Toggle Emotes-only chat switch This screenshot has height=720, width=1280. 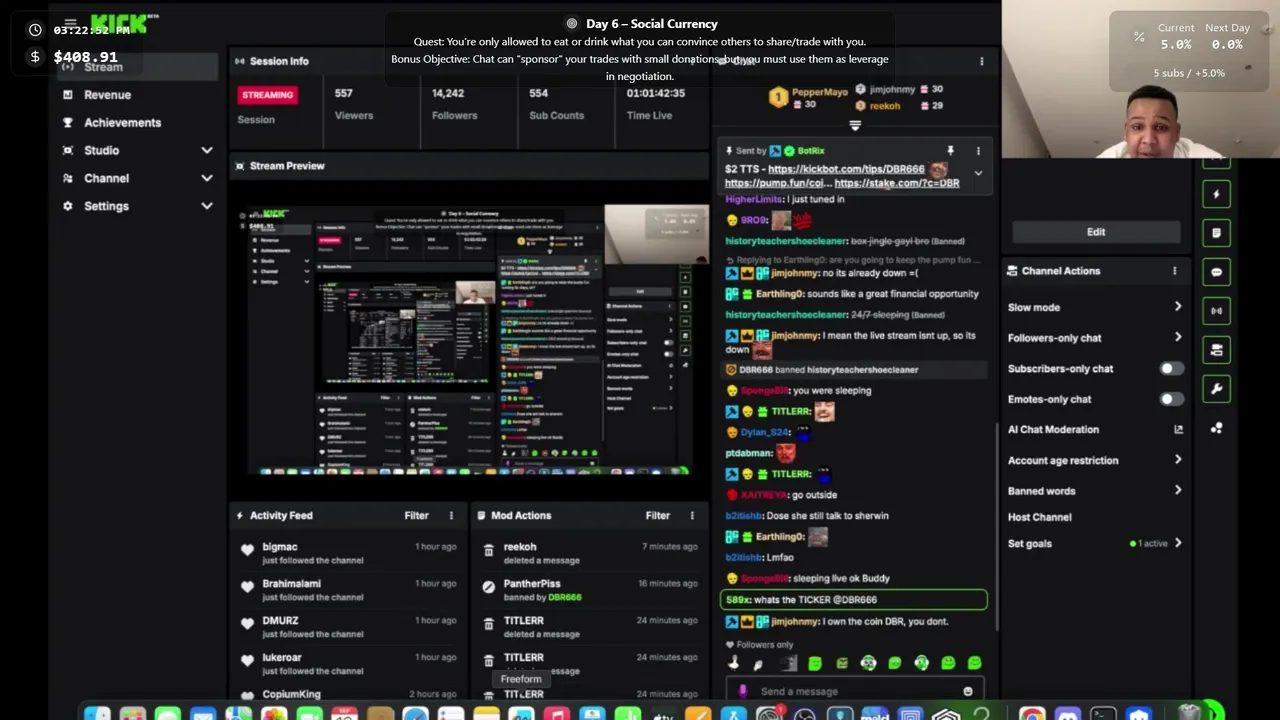(x=1170, y=399)
